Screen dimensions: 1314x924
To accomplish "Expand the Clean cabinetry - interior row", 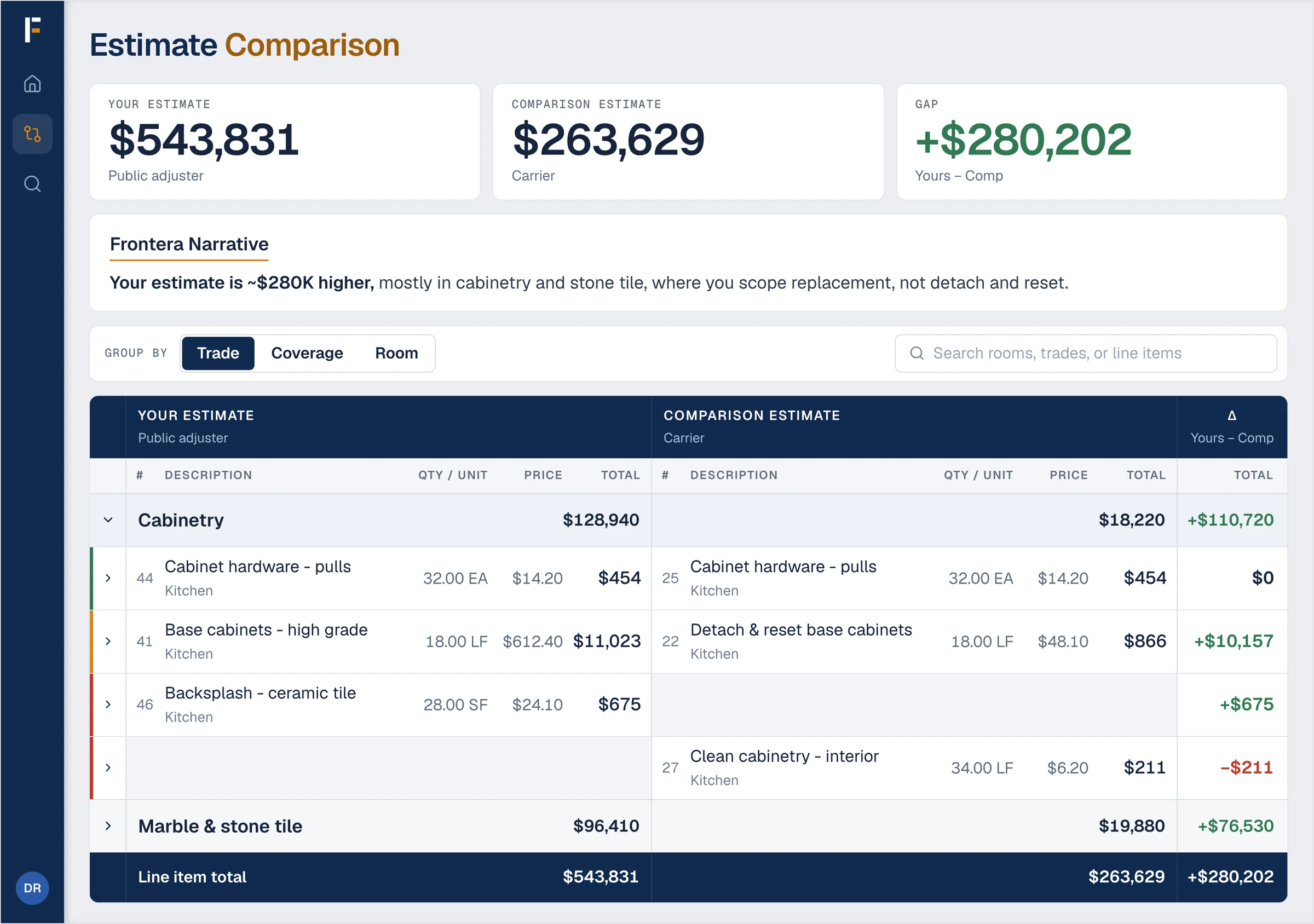I will click(108, 768).
